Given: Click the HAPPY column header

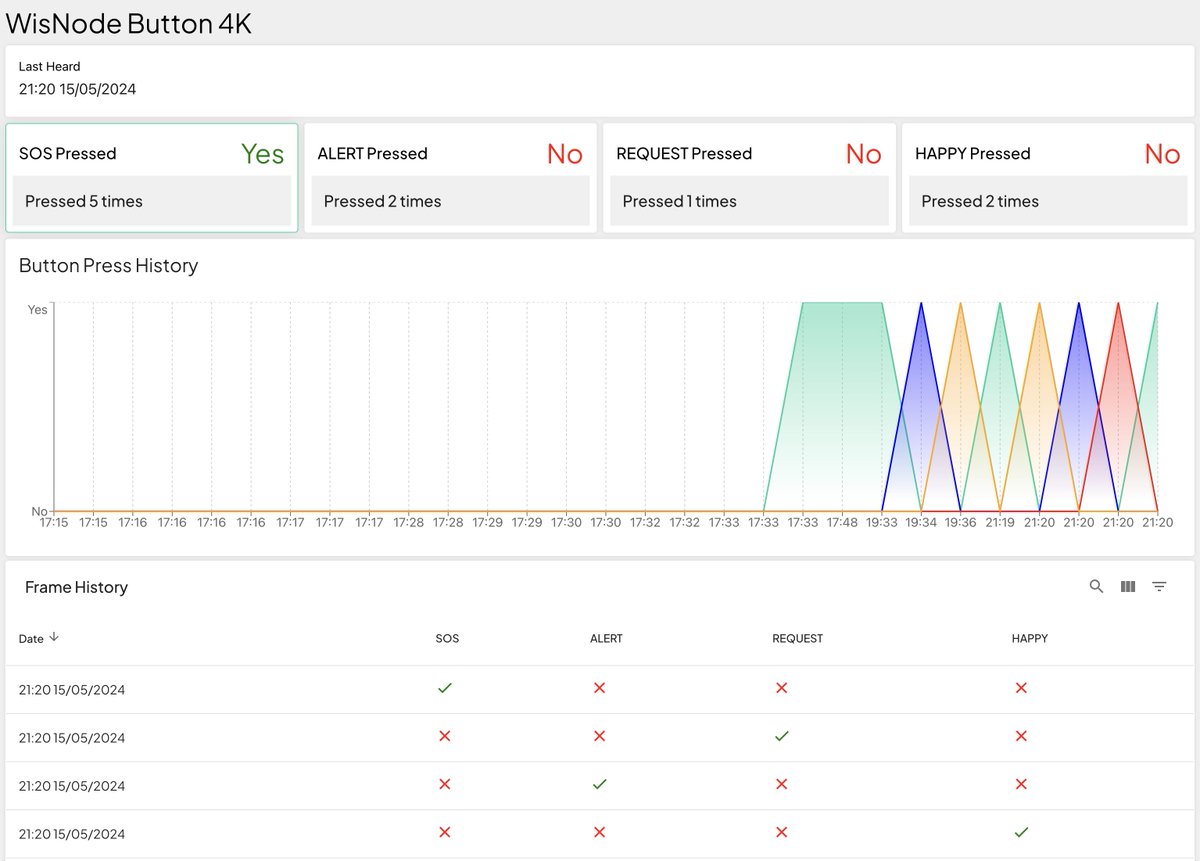Looking at the screenshot, I should (1030, 638).
